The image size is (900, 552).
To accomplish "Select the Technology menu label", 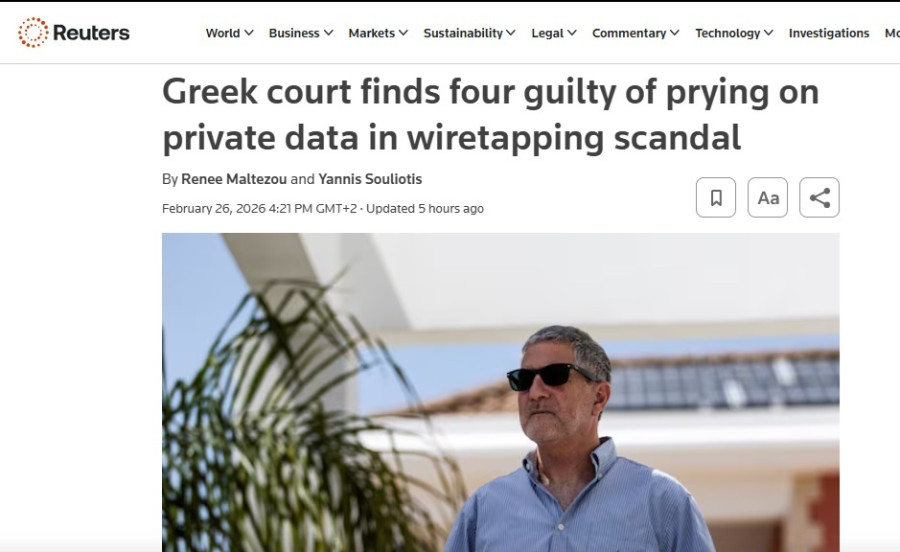I will tap(727, 33).
